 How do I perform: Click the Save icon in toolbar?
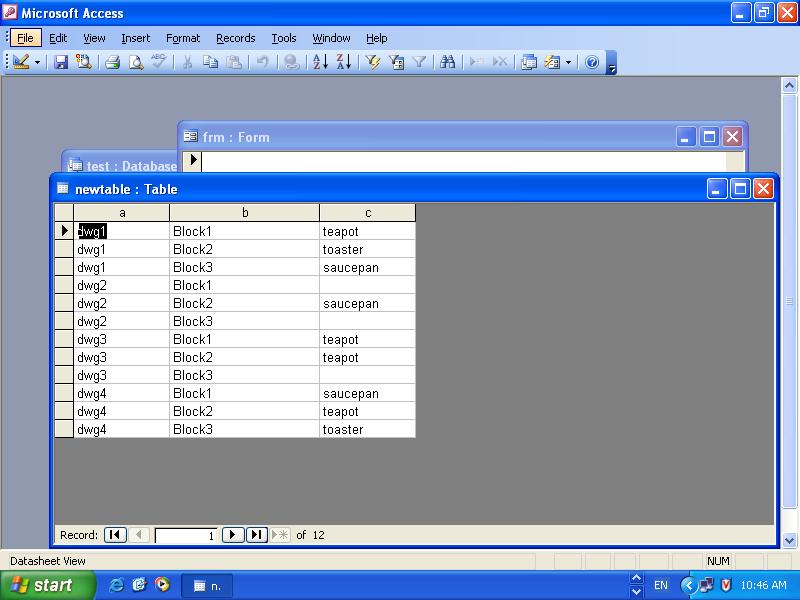pyautogui.click(x=61, y=62)
